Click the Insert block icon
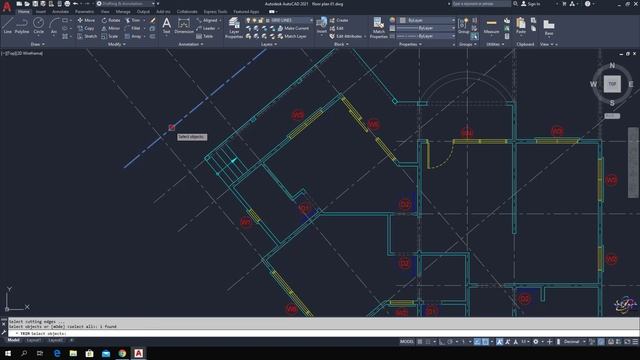This screenshot has width=640, height=360. click(x=322, y=25)
